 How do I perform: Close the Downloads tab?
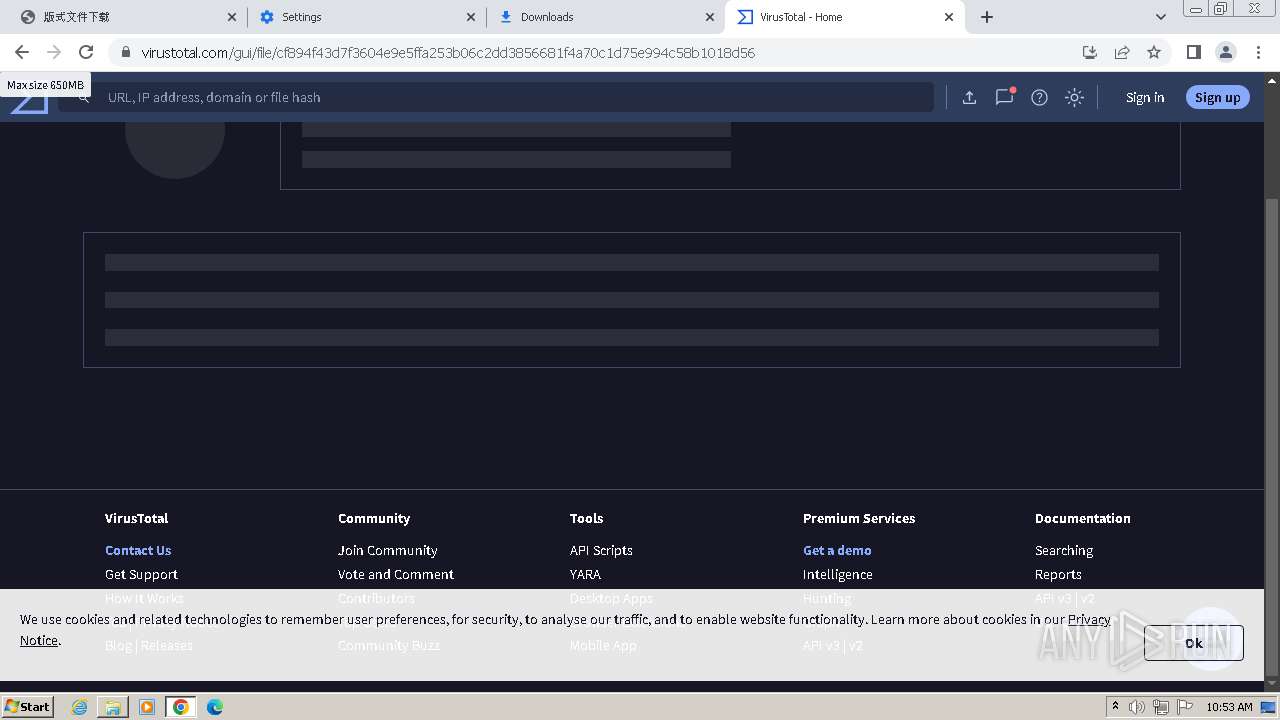coord(710,17)
